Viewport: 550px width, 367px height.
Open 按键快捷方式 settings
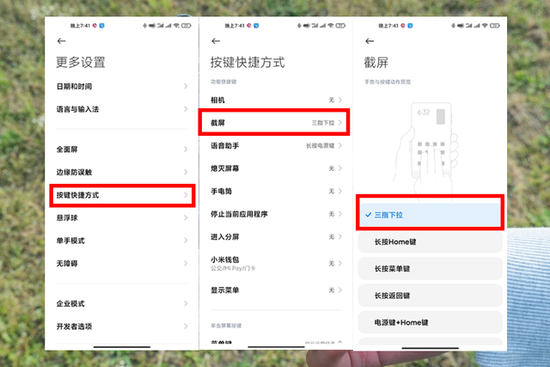[x=122, y=195]
